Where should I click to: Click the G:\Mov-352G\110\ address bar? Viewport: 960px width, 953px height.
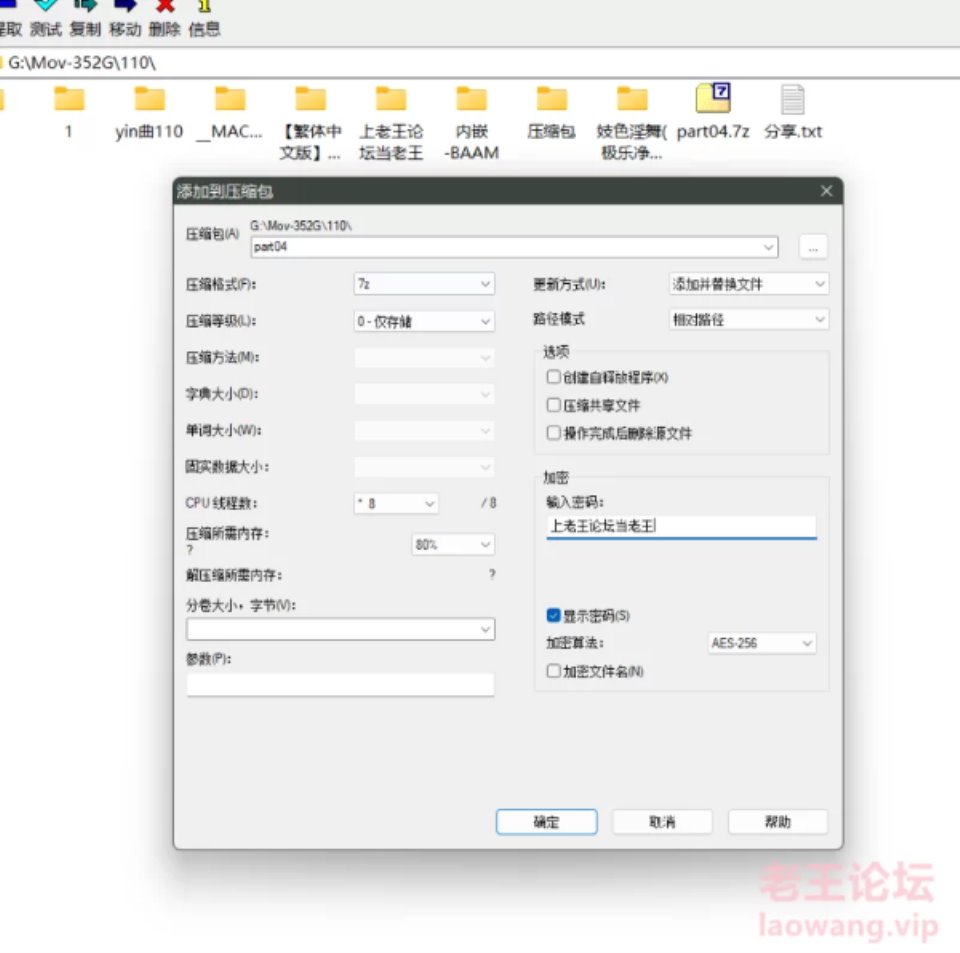480,63
